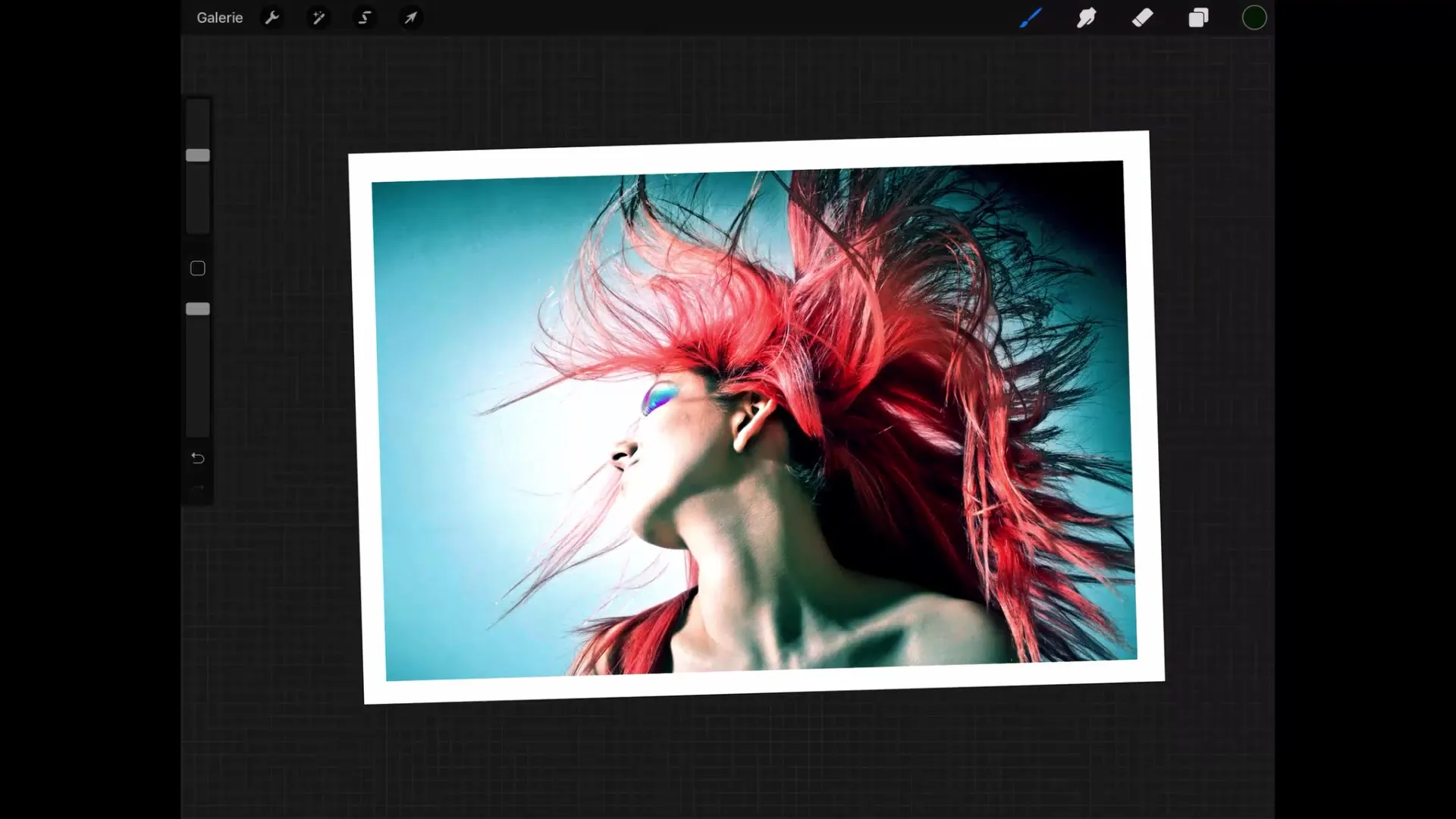Viewport: 1456px width, 819px height.
Task: Select the Eraser tool
Action: point(1142,17)
